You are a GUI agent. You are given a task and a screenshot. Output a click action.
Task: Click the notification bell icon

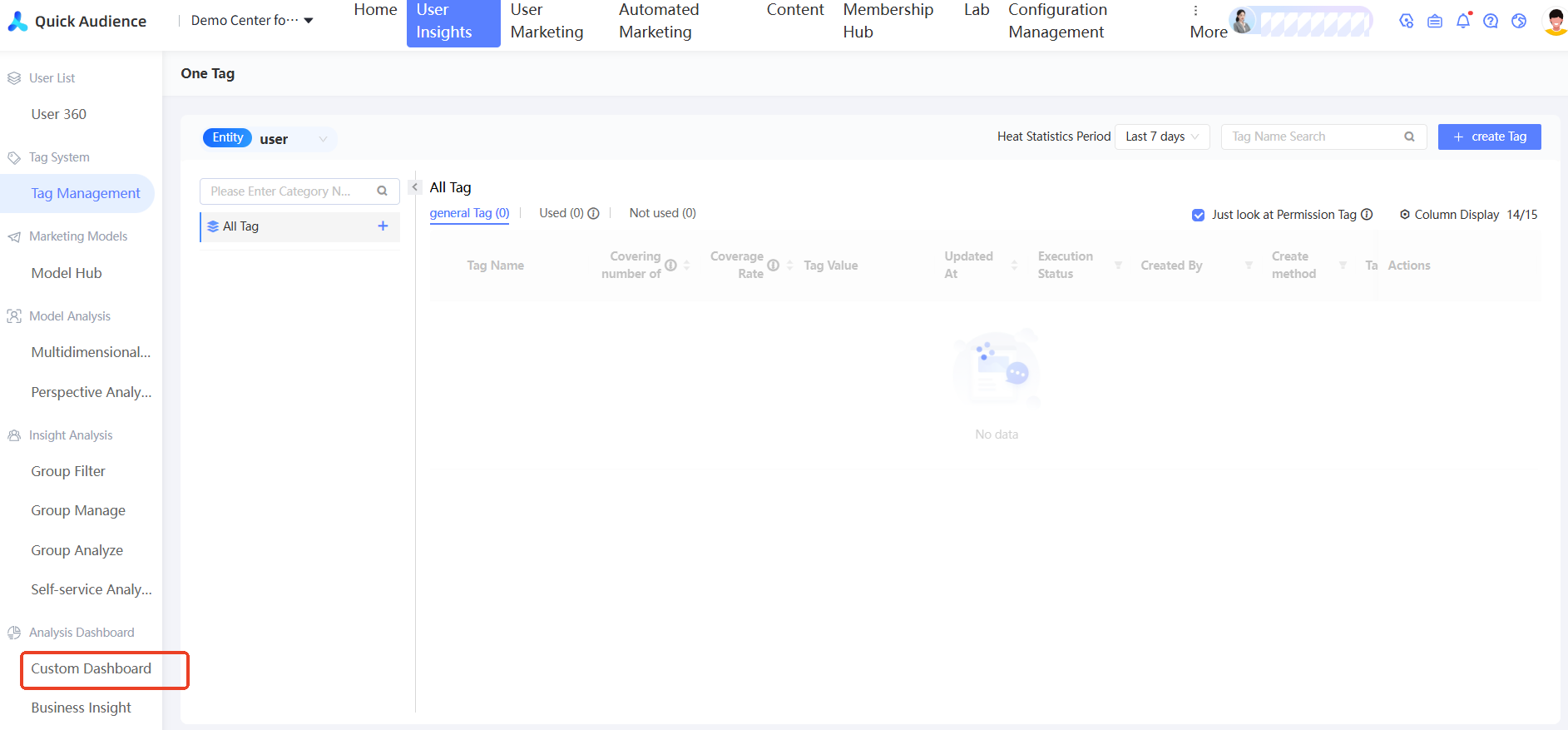coord(1463,21)
